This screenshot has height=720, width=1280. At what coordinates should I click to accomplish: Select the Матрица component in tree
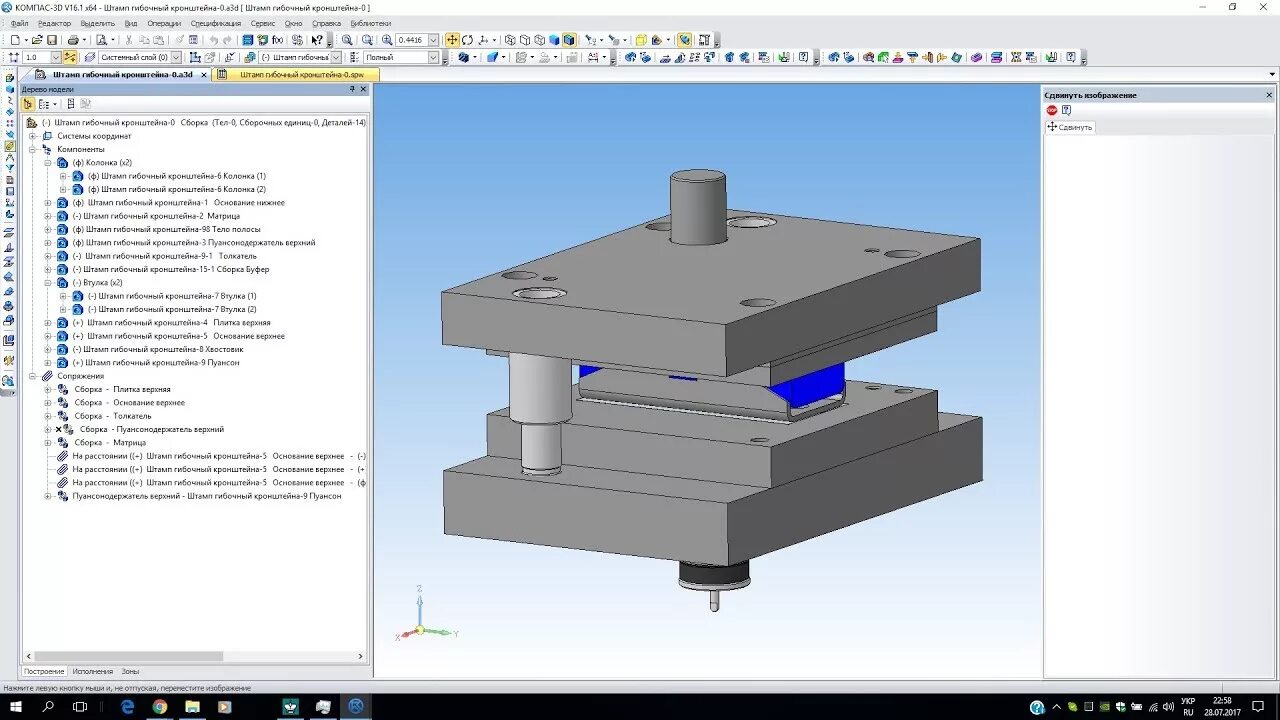pyautogui.click(x=155, y=216)
